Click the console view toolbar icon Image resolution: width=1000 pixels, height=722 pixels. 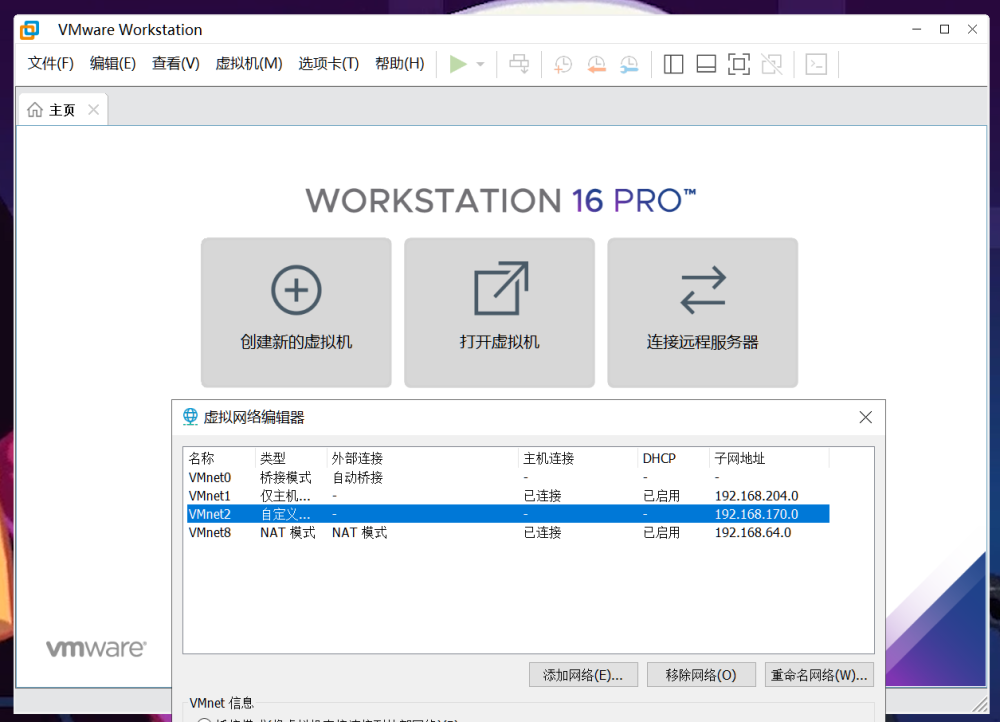point(816,64)
